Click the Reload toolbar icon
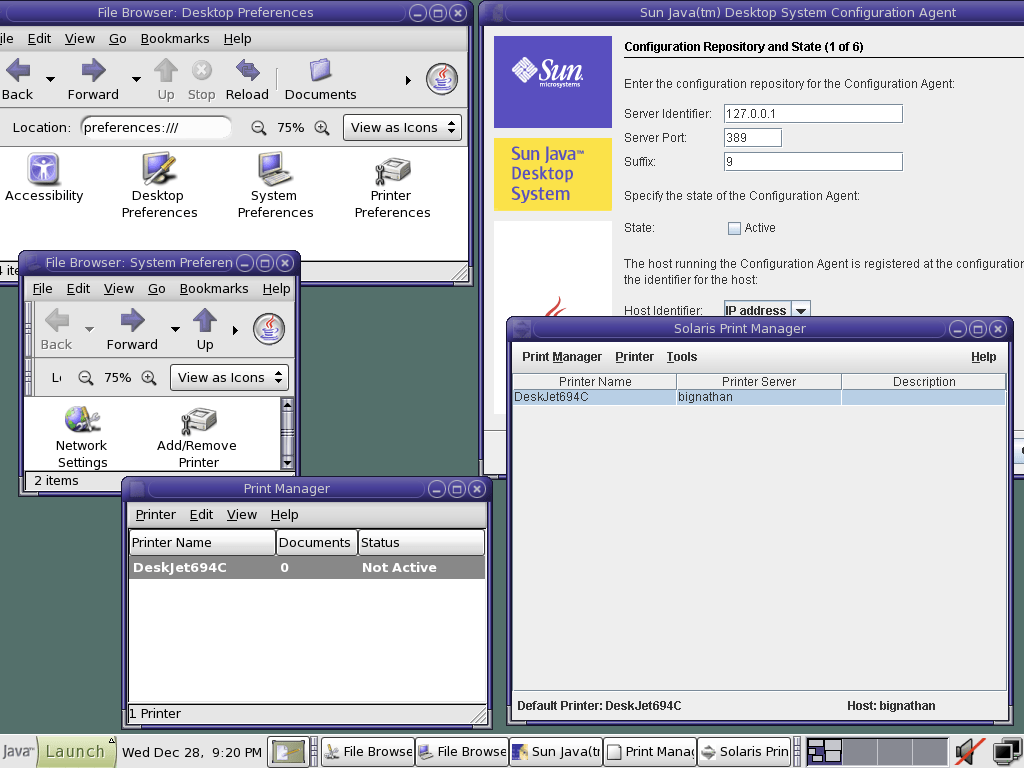The image size is (1024, 768). [247, 78]
